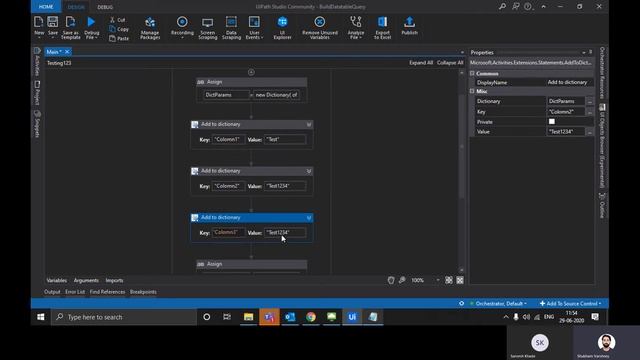This screenshot has height=360, width=640.
Task: Open the Find References tab
Action: coord(107,292)
